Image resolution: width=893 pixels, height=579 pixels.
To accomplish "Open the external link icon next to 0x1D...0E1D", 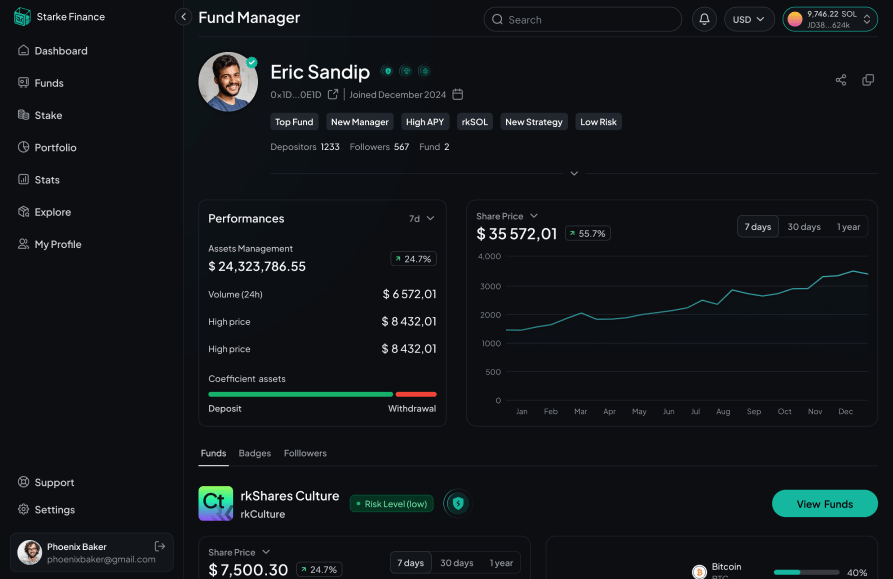I will pos(333,94).
